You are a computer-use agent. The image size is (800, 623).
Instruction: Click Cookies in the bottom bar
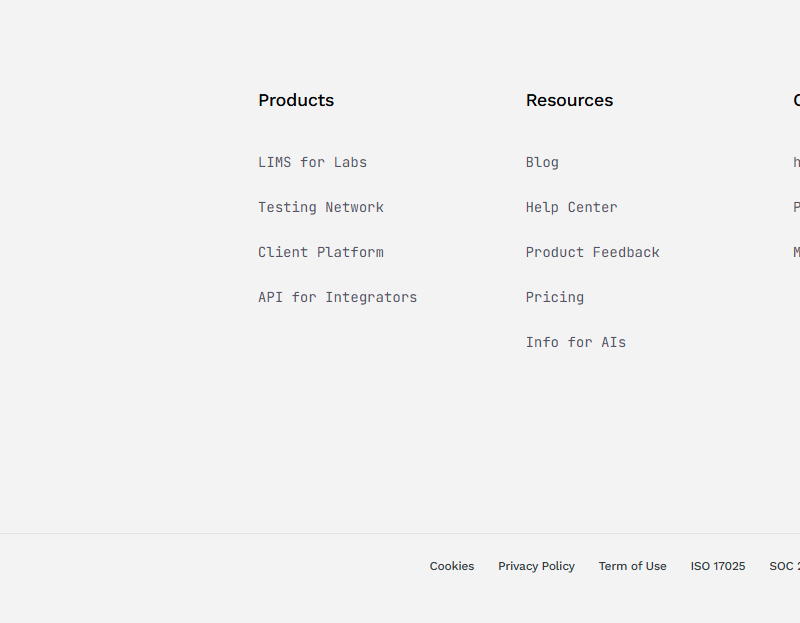click(452, 566)
